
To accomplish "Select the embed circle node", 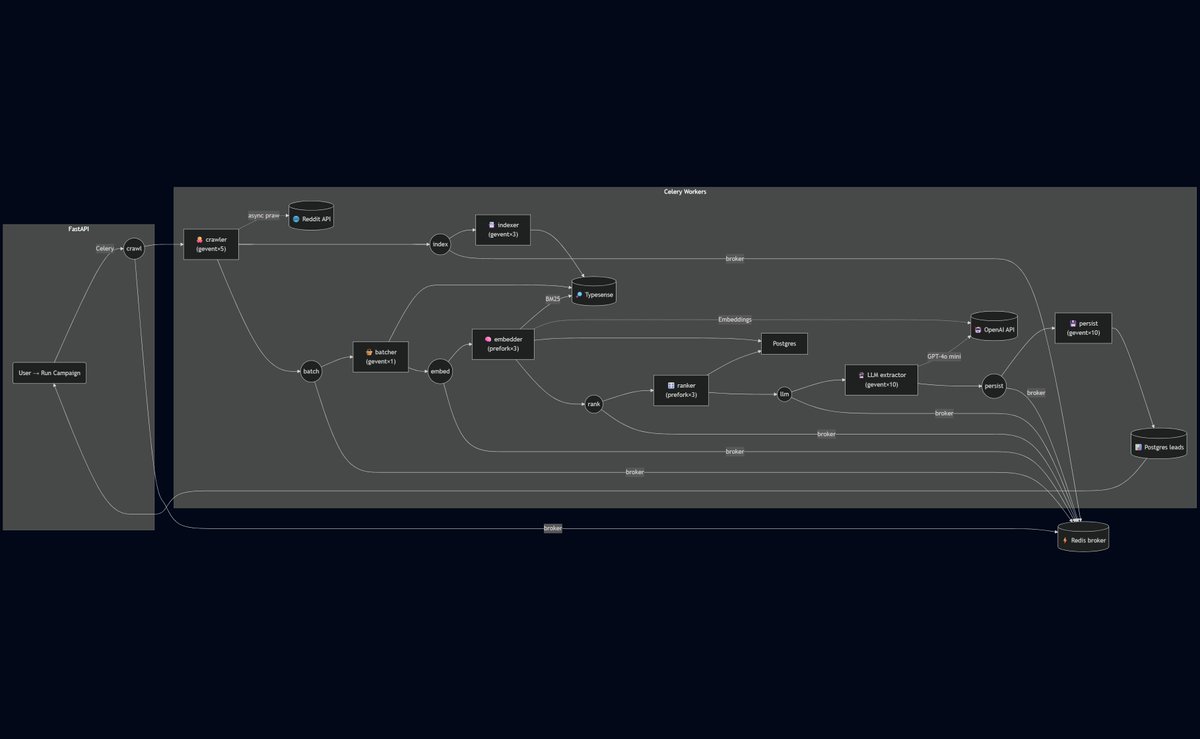I will tap(440, 371).
